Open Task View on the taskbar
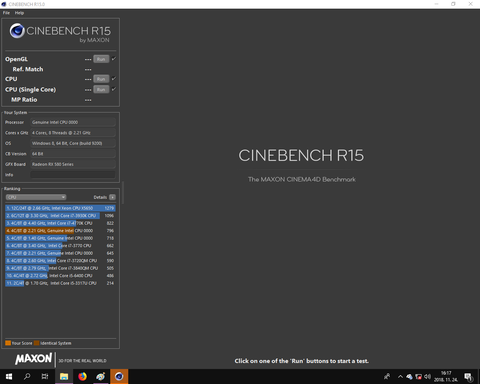This screenshot has height=384, width=480. (x=45, y=376)
